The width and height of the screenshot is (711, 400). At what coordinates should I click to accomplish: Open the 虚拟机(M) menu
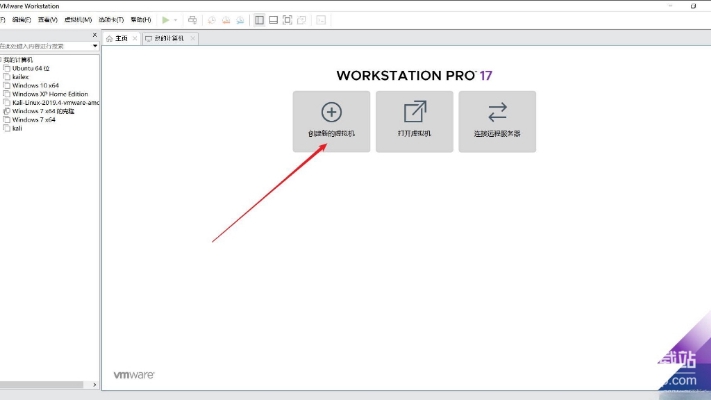click(78, 20)
